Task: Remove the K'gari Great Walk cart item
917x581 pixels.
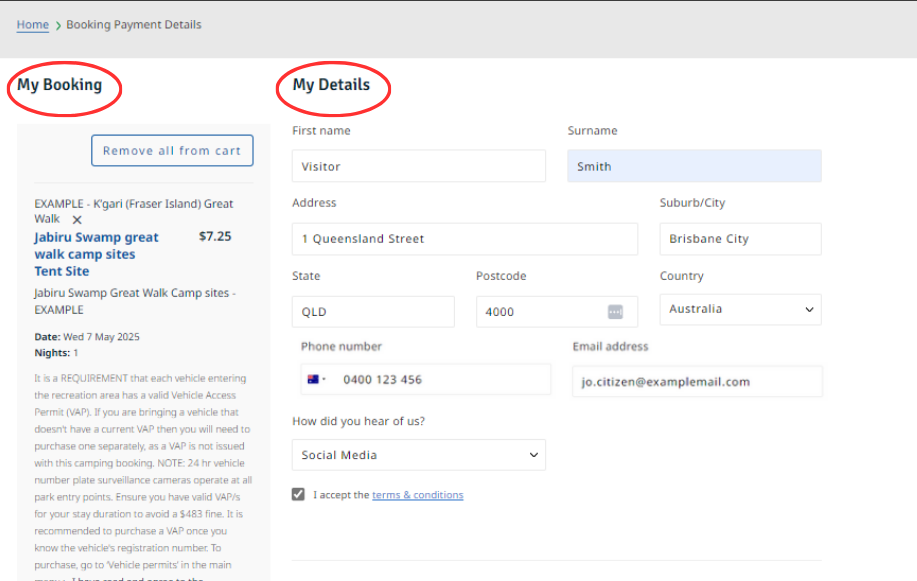Action: pos(77,220)
